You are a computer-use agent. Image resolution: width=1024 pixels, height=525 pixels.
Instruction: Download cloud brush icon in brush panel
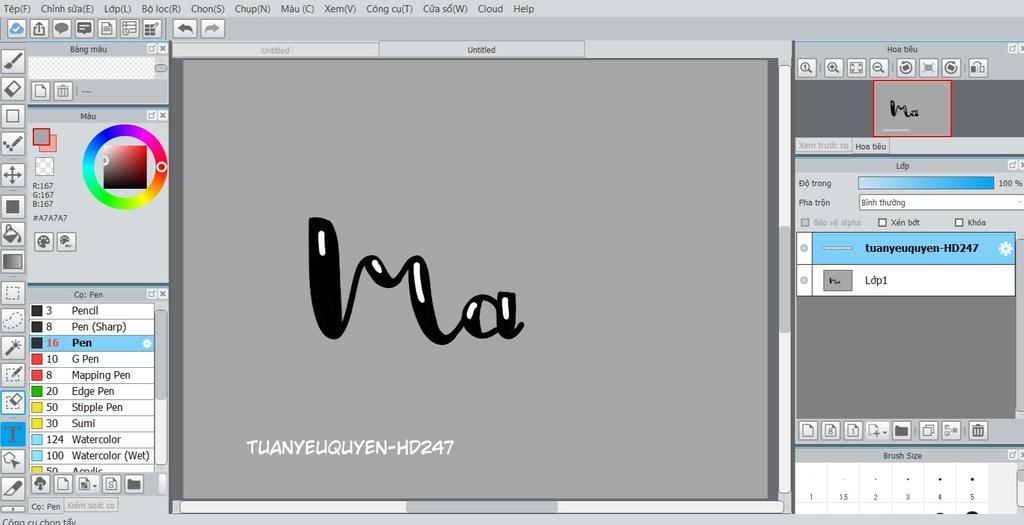point(40,484)
